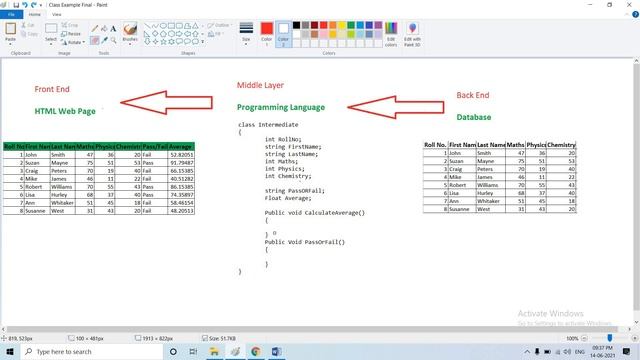Viewport: 640px width, 360px height.
Task: Open the Rotate dropdown
Action: pyautogui.click(x=73, y=42)
